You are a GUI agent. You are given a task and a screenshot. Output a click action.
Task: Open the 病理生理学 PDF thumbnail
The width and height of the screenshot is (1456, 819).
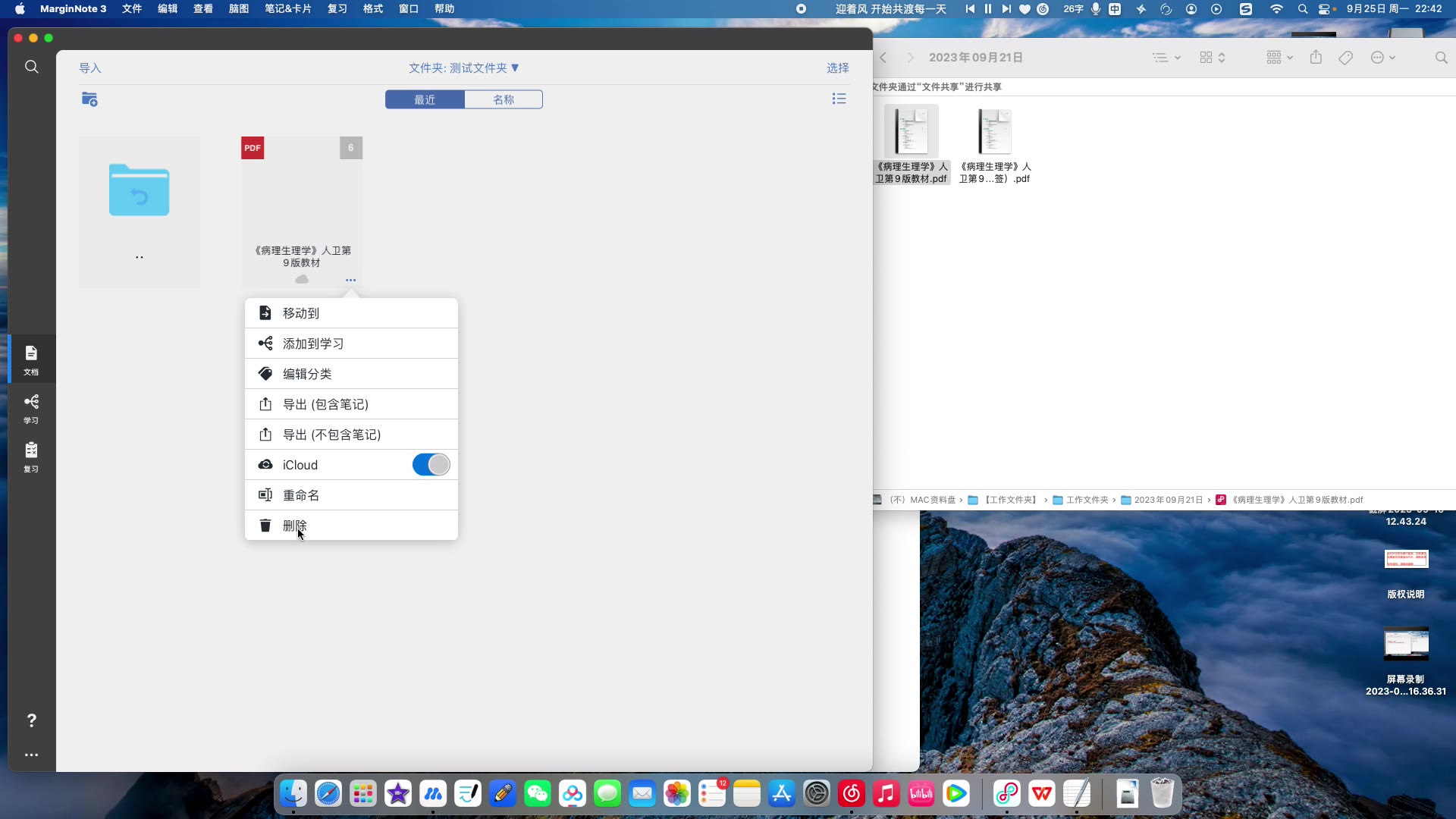301,201
